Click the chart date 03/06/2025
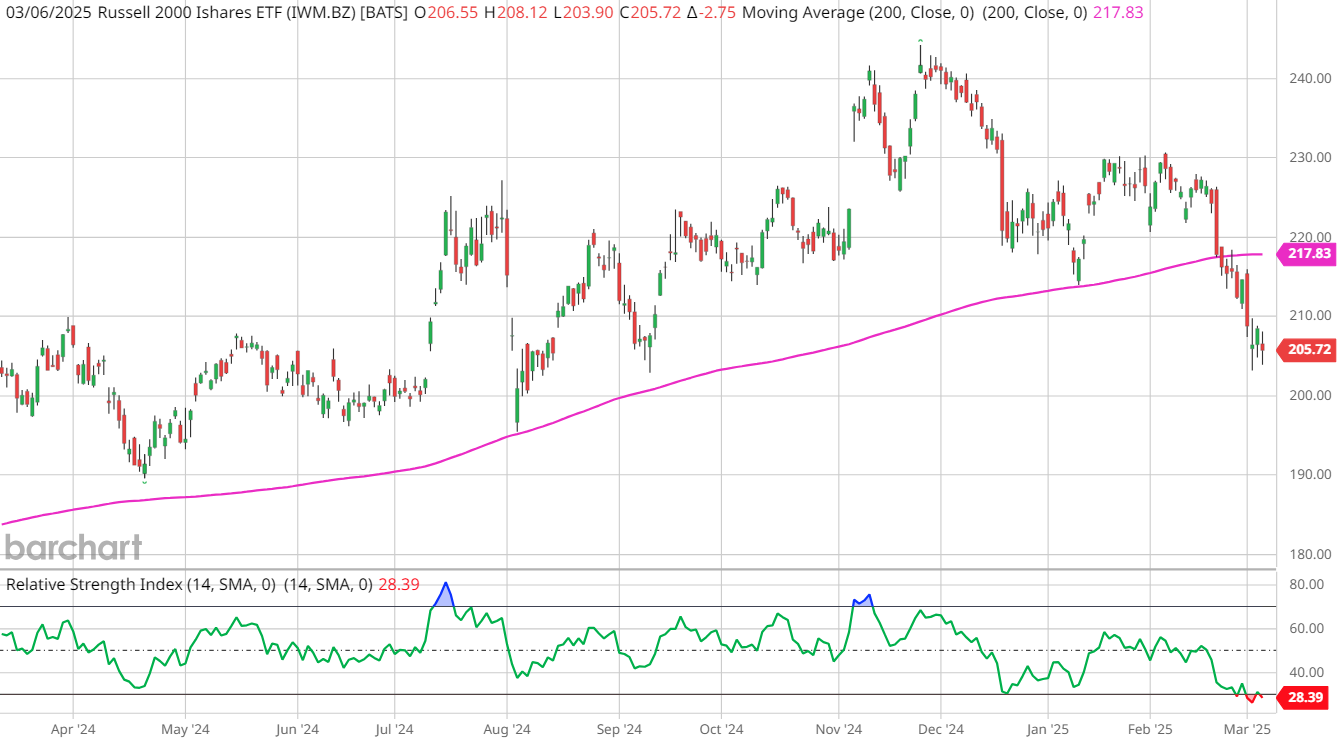This screenshot has width=1337, height=743. (x=46, y=13)
